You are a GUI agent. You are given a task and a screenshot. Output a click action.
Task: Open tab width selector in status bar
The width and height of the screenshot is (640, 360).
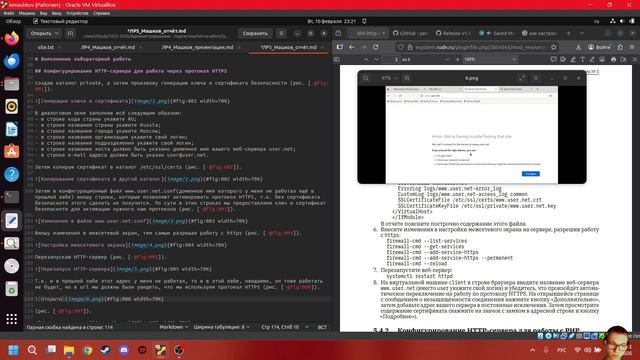[221, 327]
